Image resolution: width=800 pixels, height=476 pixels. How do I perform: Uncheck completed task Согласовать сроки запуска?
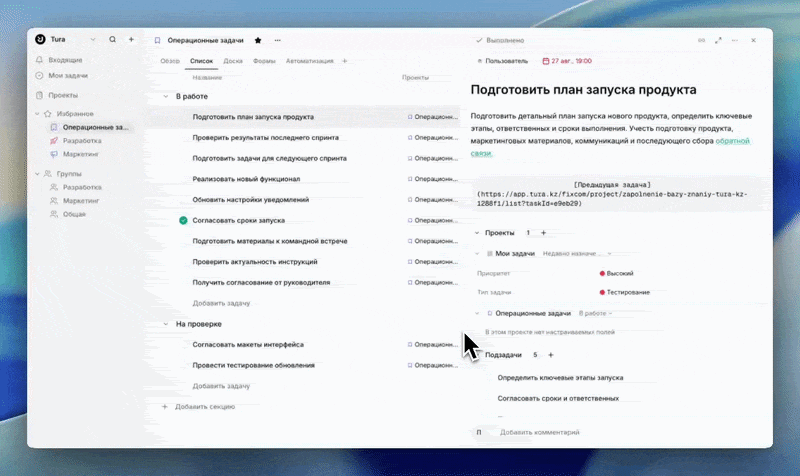pyautogui.click(x=183, y=220)
